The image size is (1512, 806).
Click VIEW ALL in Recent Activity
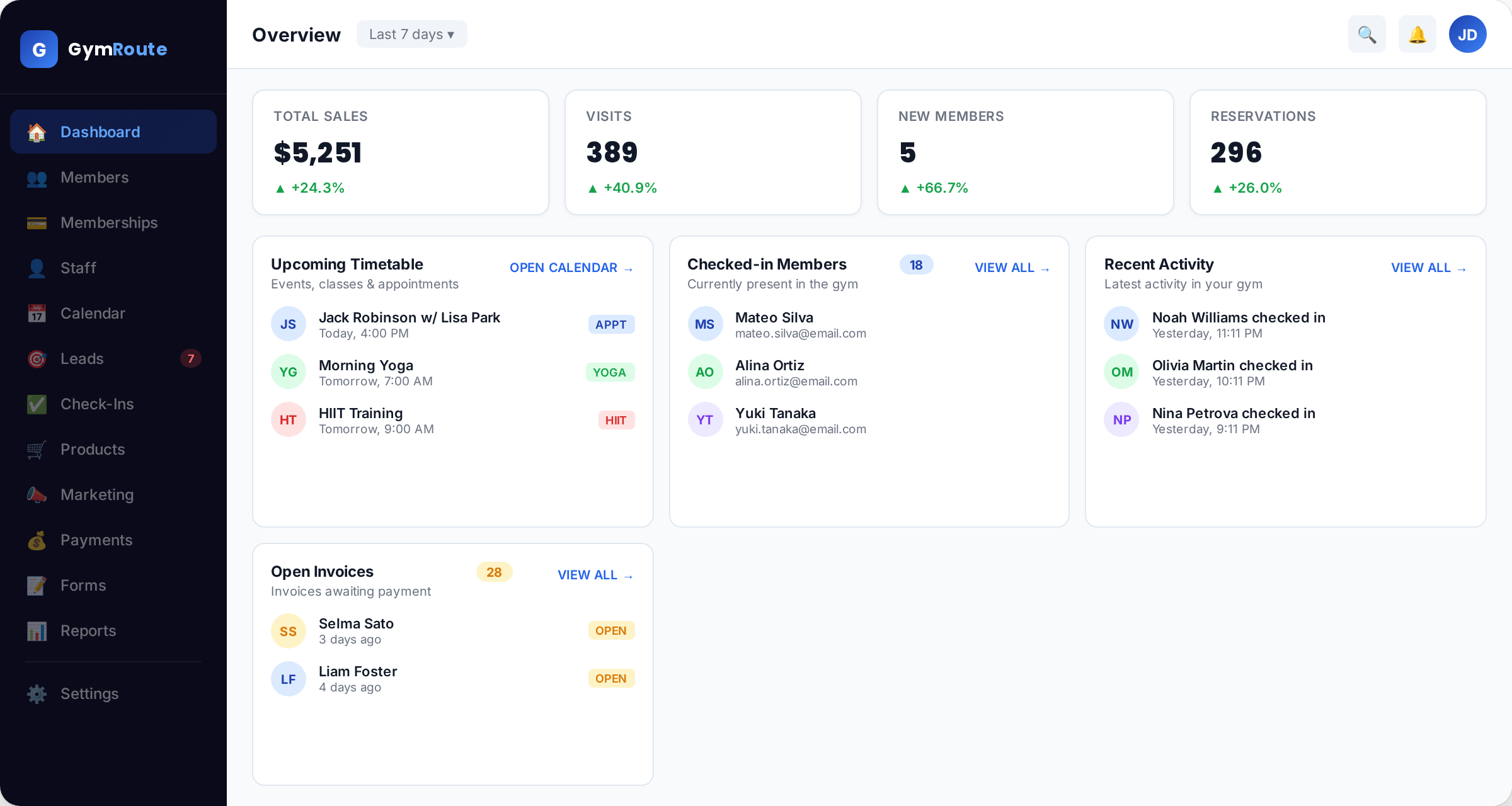click(1429, 268)
